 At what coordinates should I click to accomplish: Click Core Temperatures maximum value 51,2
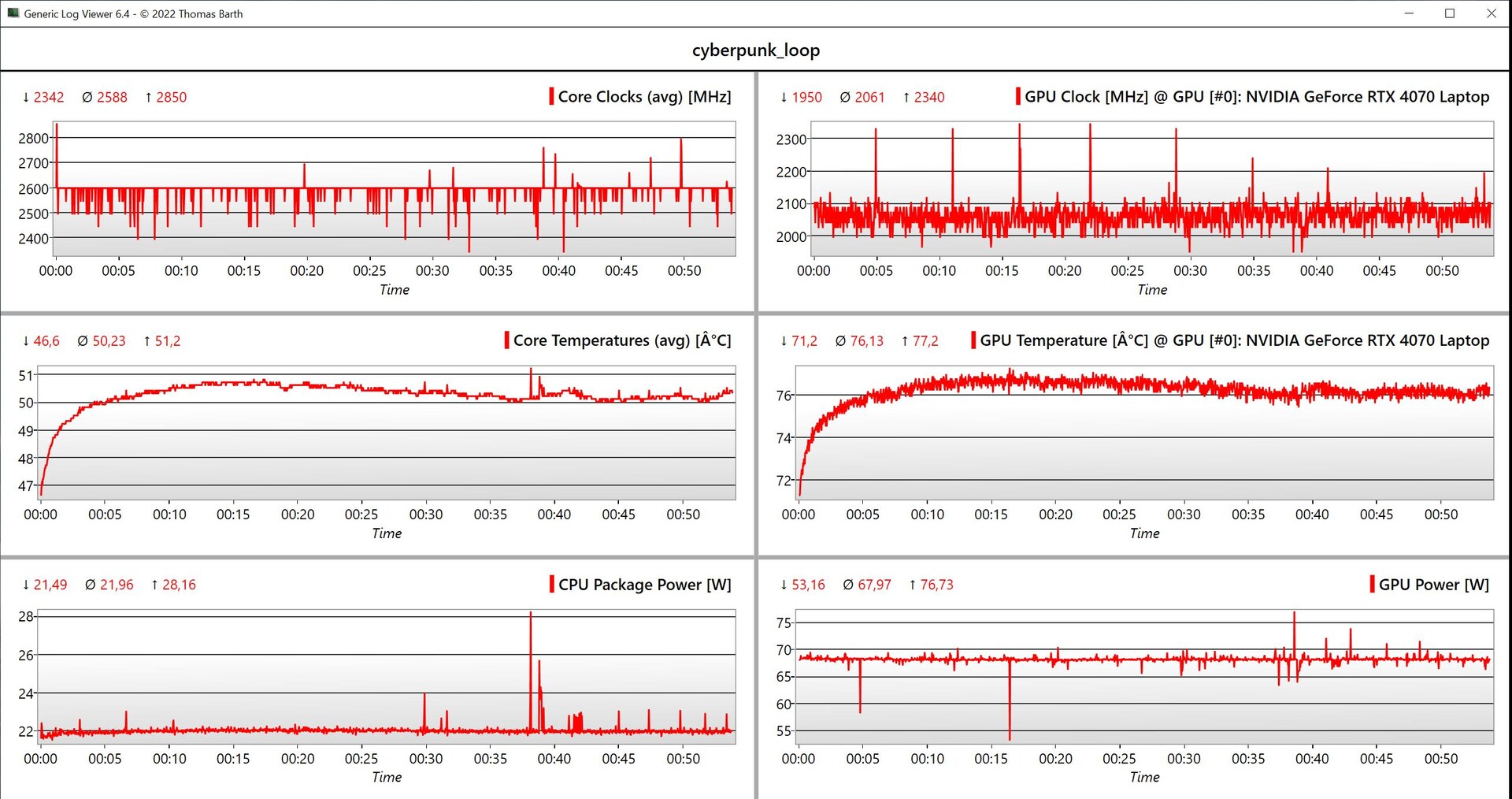click(x=167, y=341)
